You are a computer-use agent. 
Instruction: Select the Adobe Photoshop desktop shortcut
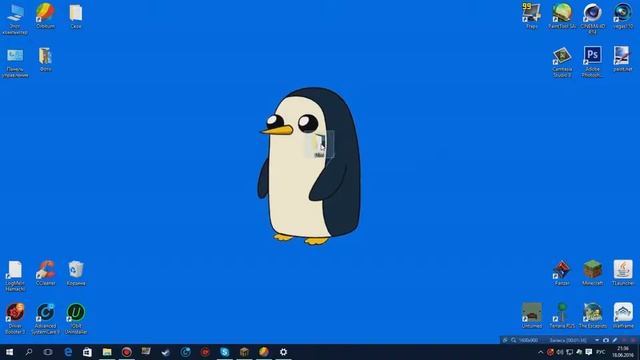click(x=592, y=62)
